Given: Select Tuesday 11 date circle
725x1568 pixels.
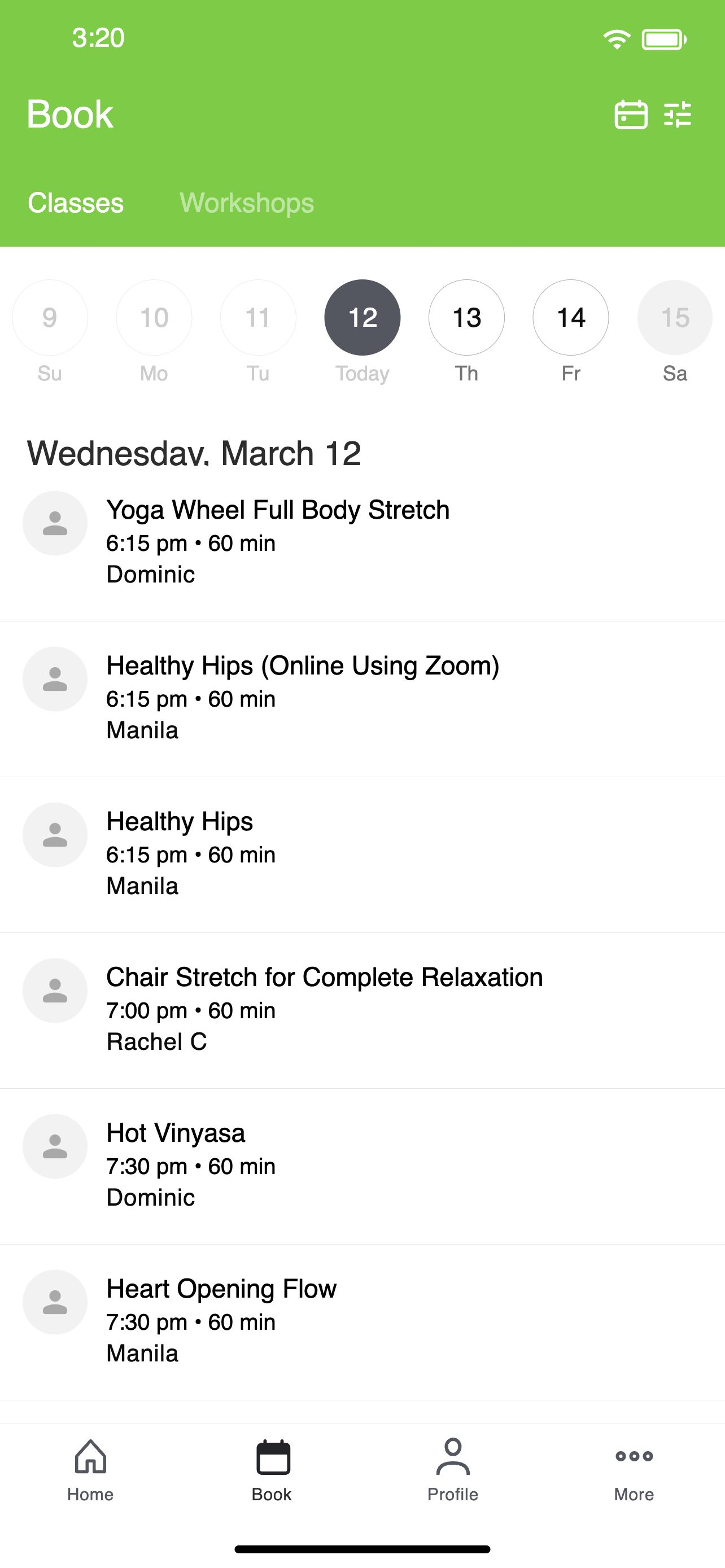Looking at the screenshot, I should click(258, 318).
